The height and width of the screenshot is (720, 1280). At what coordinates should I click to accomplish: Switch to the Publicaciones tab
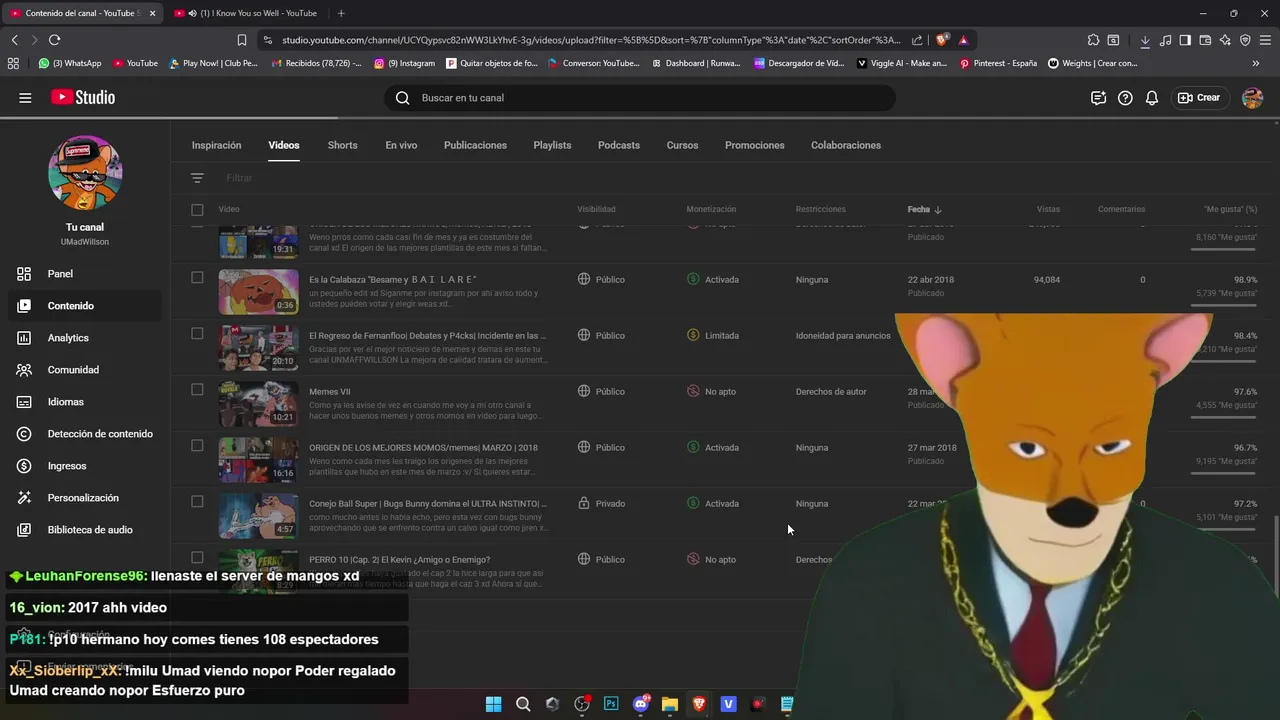[x=475, y=145]
